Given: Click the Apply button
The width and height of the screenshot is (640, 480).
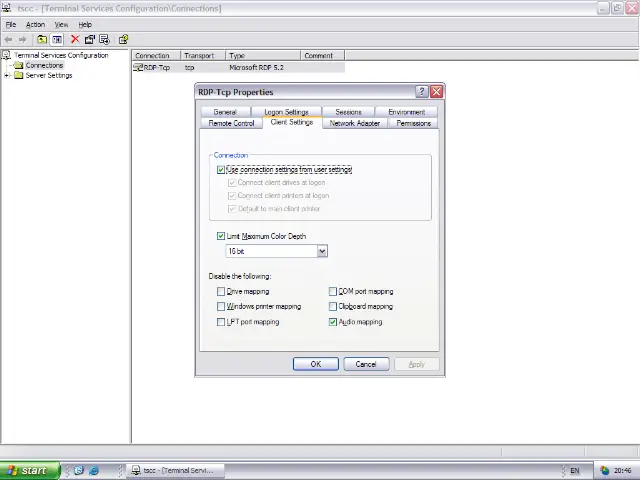Looking at the screenshot, I should click(x=417, y=364).
